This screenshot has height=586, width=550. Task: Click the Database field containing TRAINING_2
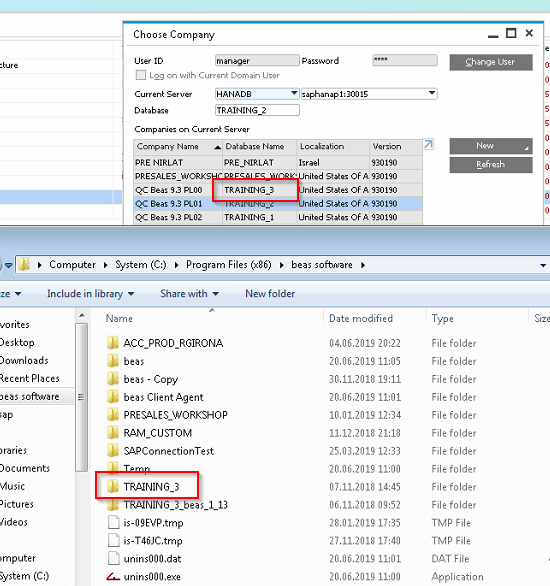257,110
